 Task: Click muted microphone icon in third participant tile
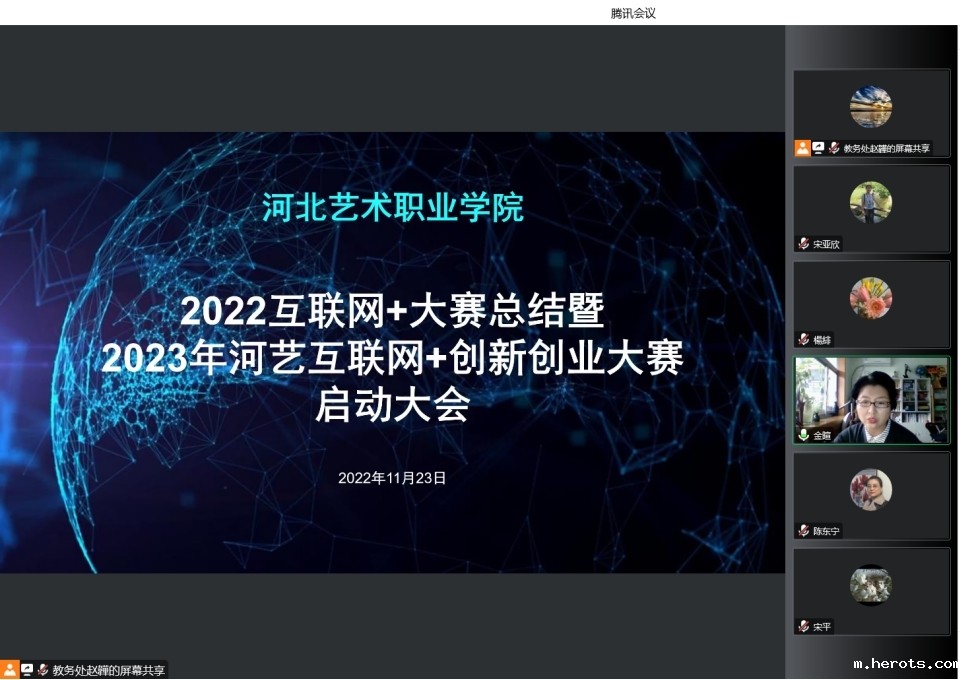[803, 340]
